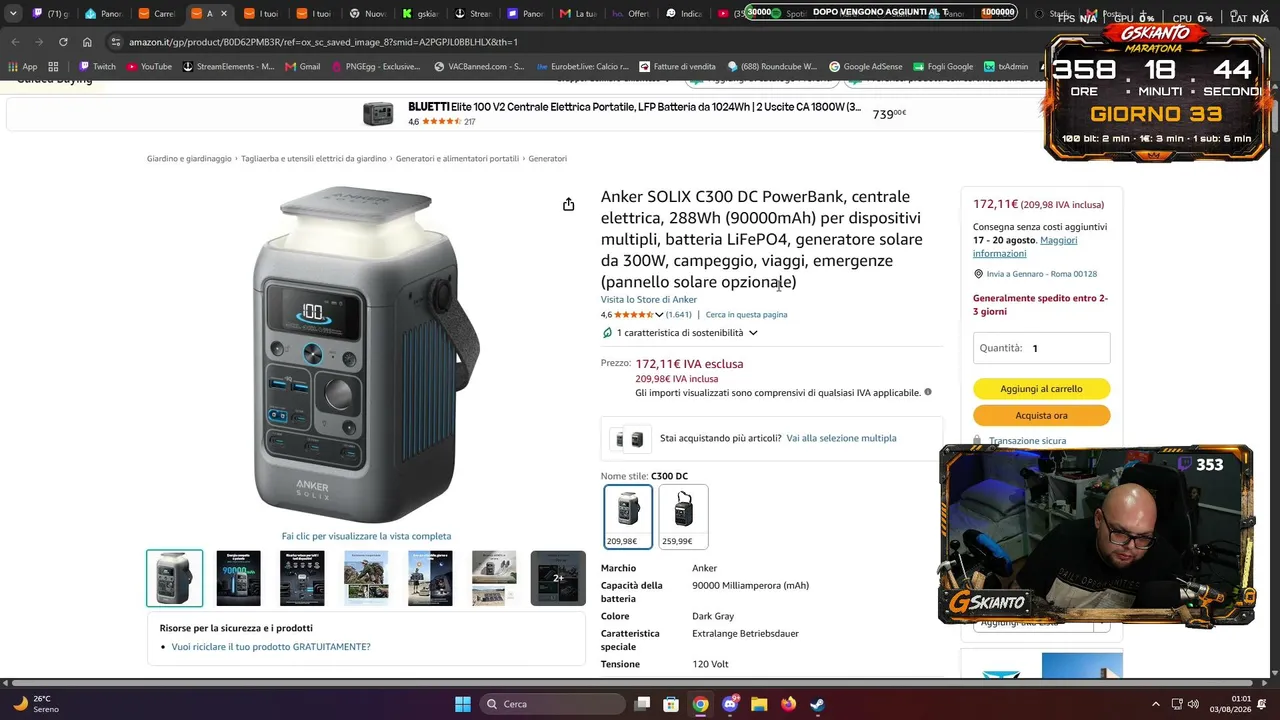Open the txAdmin bookmark

pyautogui.click(x=1006, y=67)
